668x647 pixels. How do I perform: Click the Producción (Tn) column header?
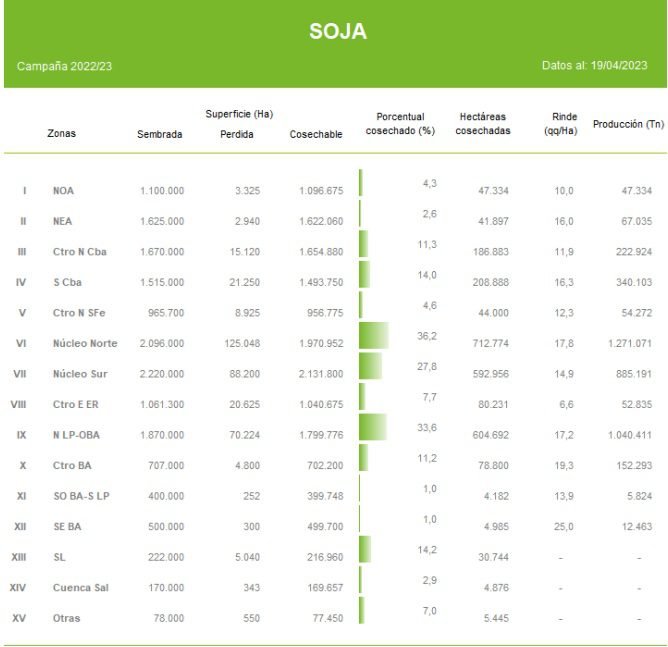coord(628,125)
